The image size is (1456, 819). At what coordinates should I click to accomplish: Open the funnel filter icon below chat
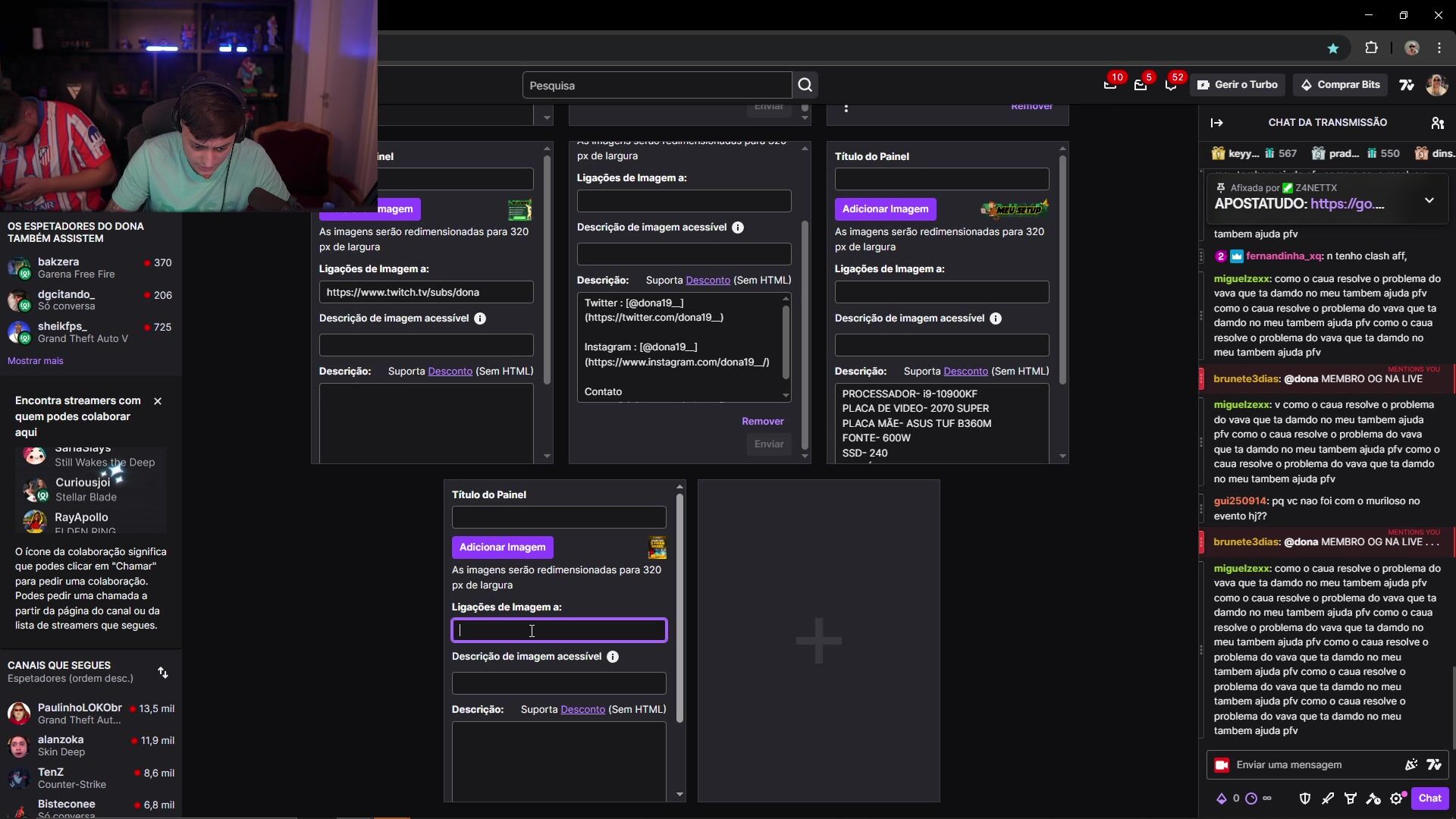point(1351,799)
